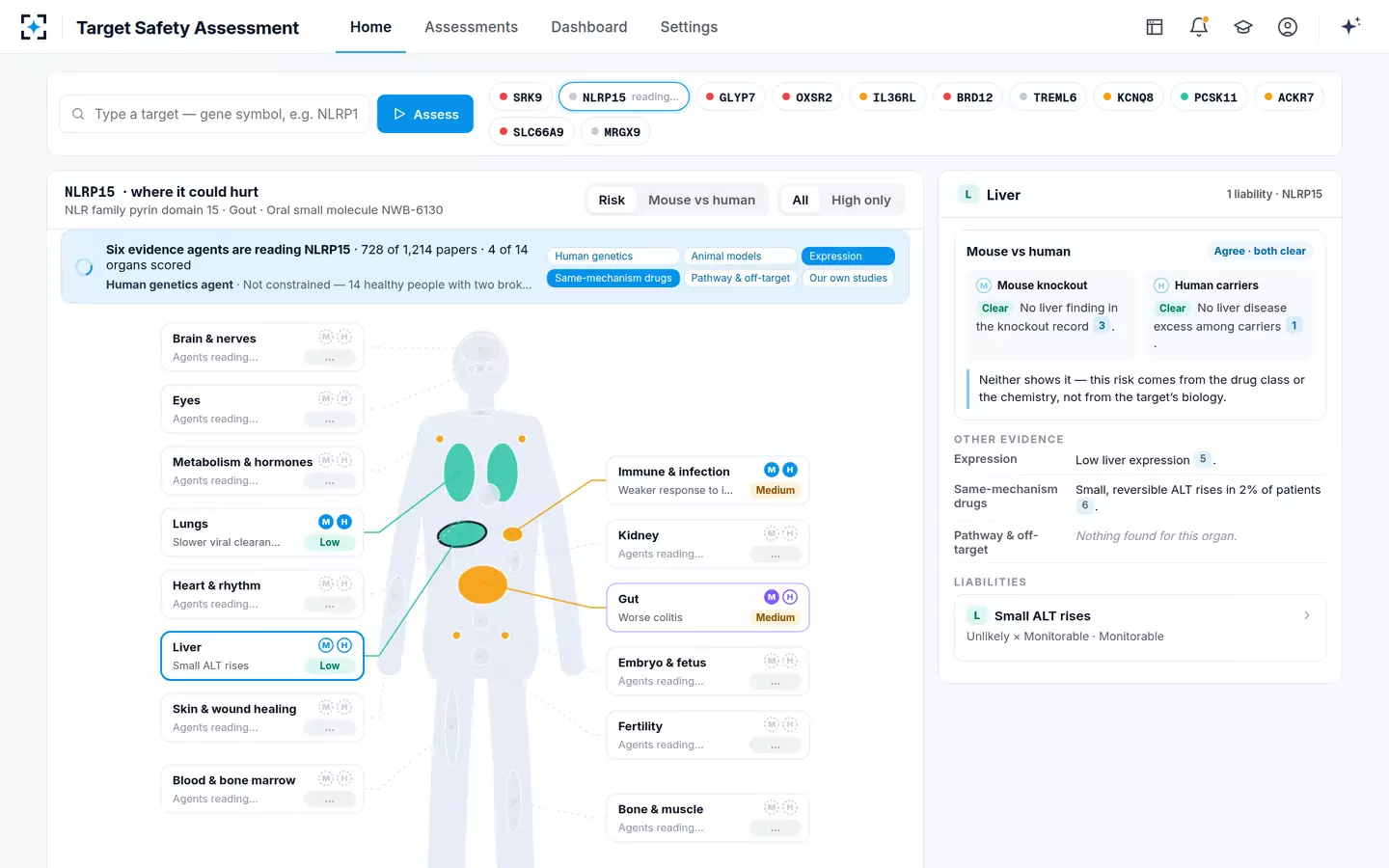Click the Human carriers H icon
This screenshot has width=1389, height=868.
tap(1161, 285)
